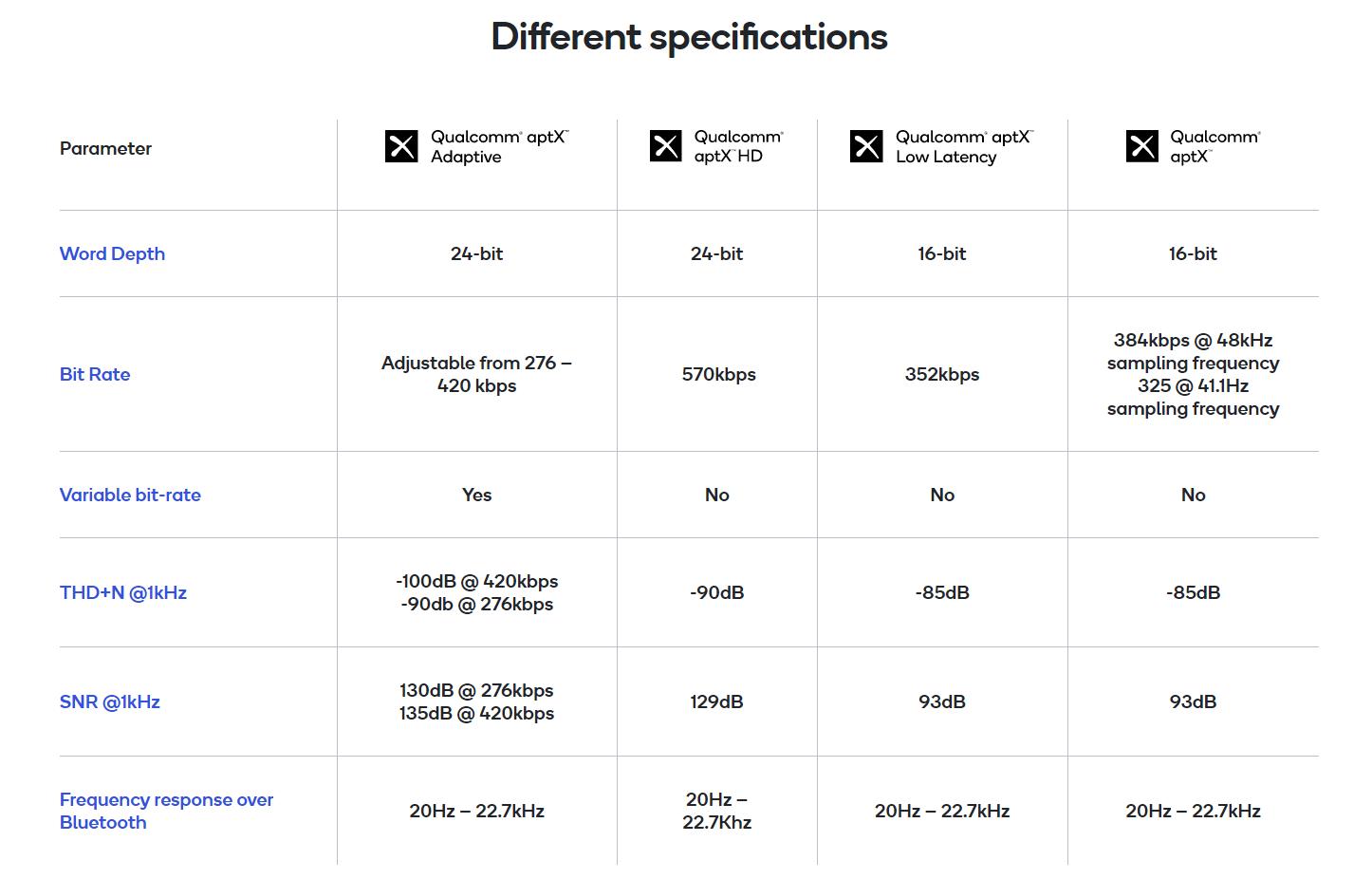The image size is (1372, 879).
Task: Click the aptX Low Latency logo icon
Action: (866, 146)
